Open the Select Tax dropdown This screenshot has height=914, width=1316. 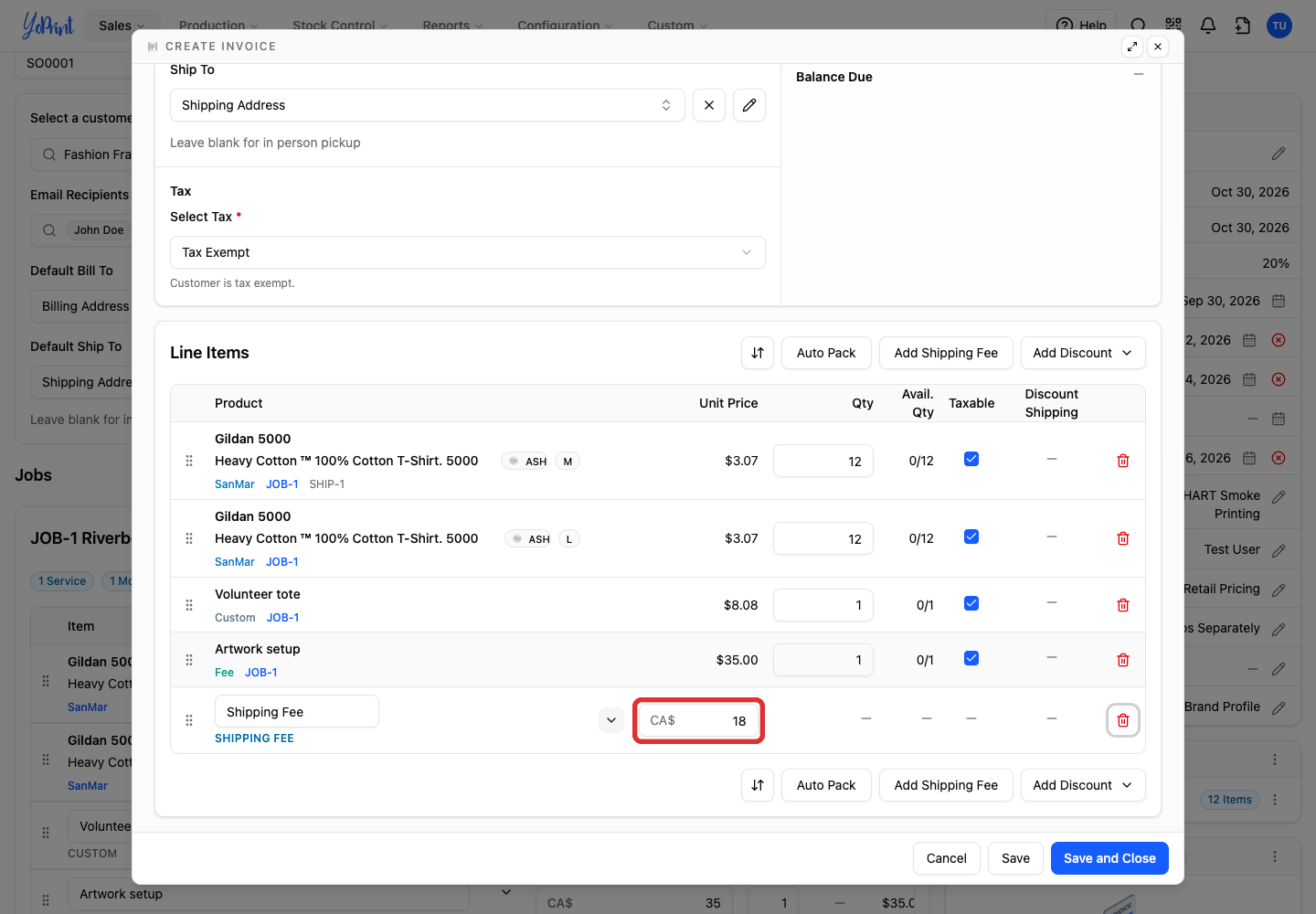tap(468, 252)
